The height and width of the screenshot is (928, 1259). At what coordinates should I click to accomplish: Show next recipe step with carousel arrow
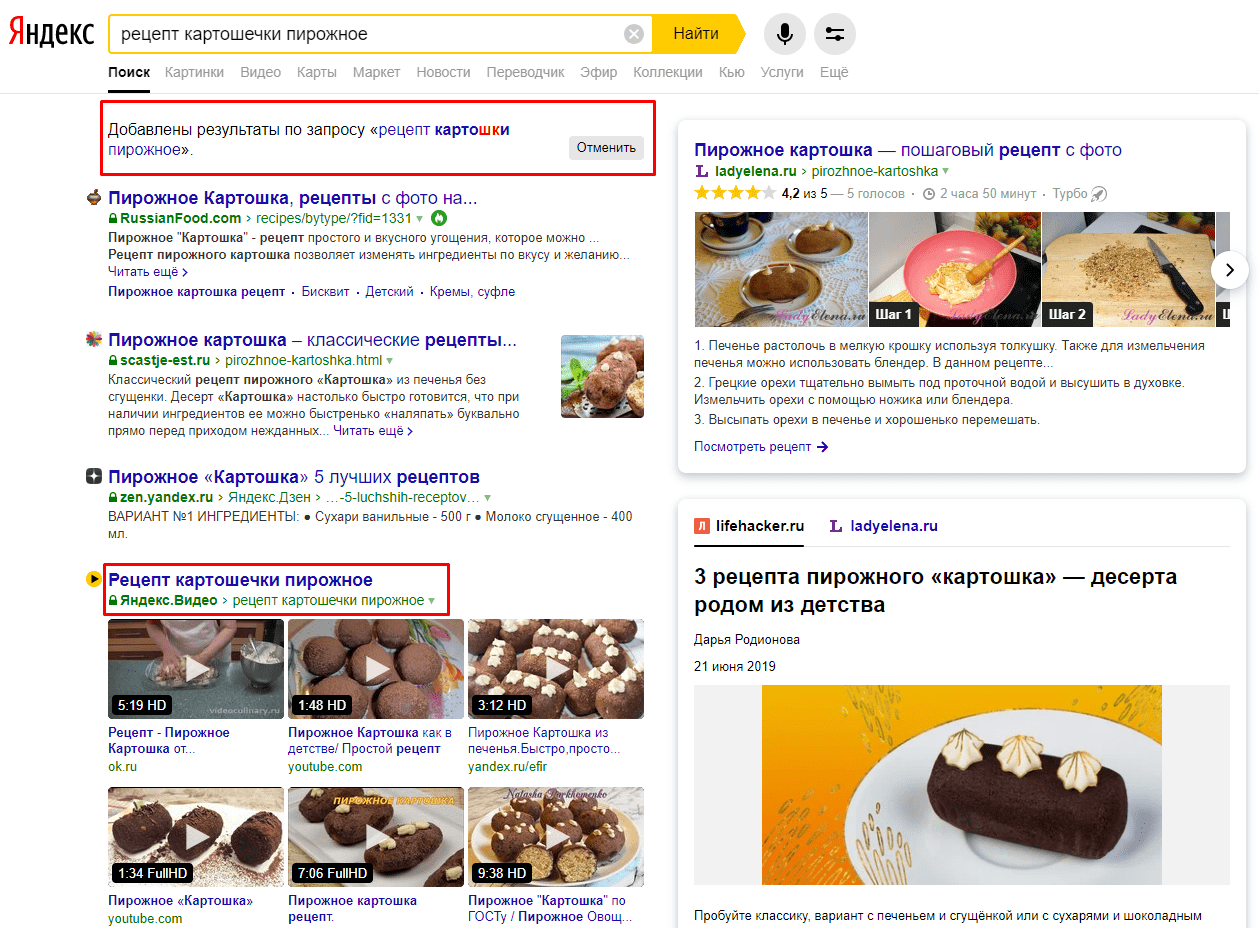(1230, 269)
